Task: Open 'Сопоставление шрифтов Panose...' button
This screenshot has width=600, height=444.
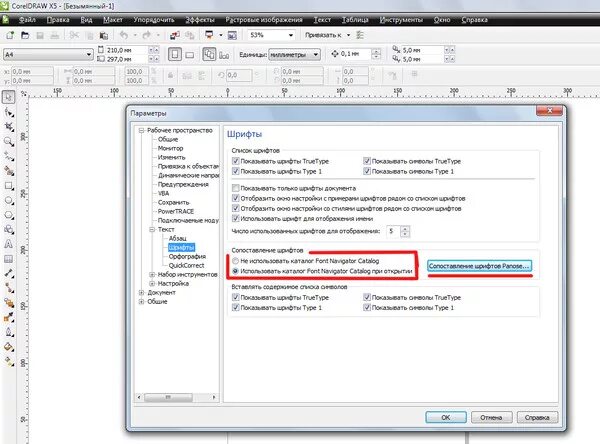Action: (x=479, y=266)
